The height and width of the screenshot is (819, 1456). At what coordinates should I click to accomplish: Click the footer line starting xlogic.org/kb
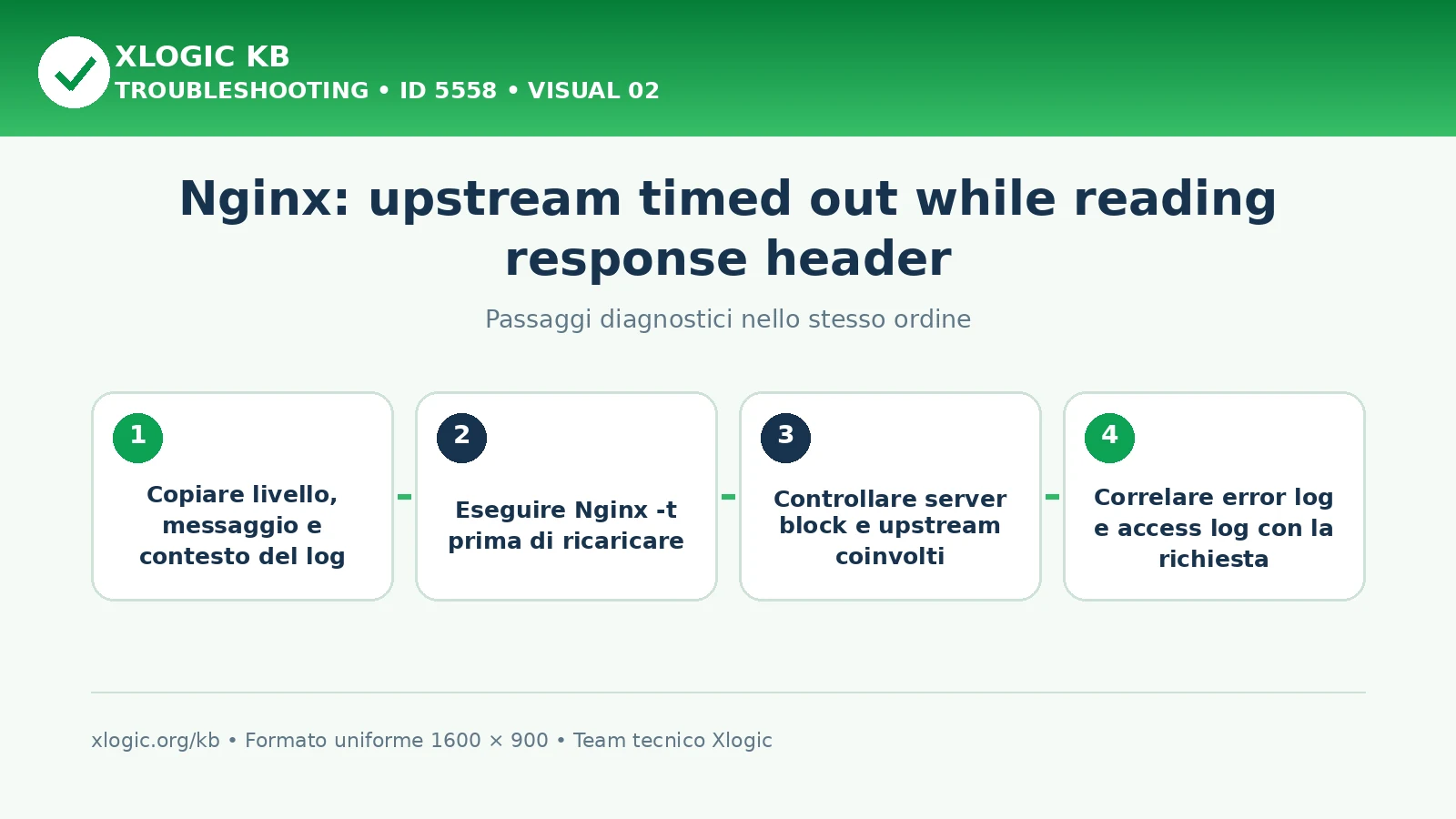tap(431, 741)
